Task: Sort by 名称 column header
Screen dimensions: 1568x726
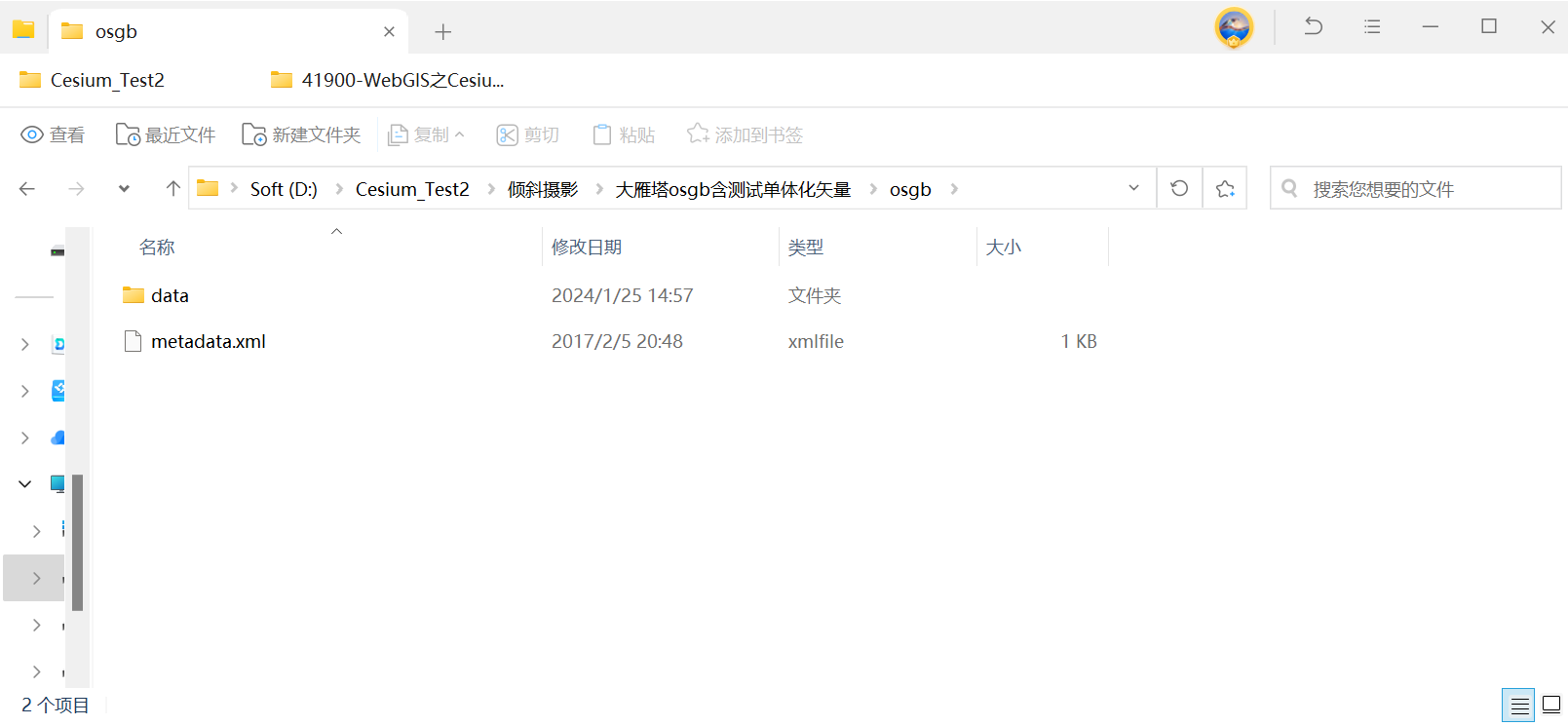Action: pyautogui.click(x=157, y=248)
